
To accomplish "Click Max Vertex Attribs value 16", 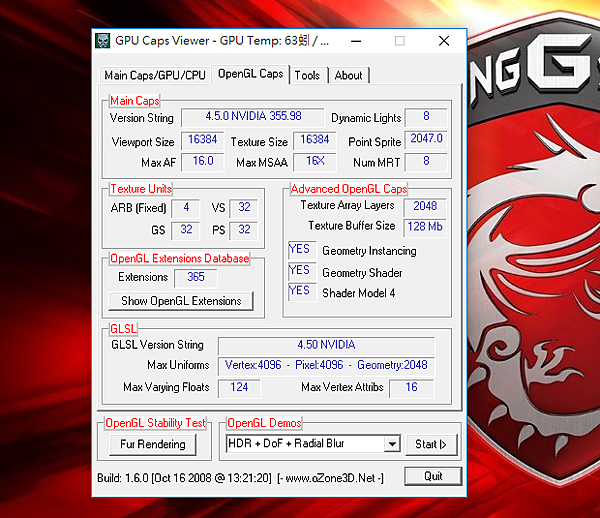I will click(411, 388).
